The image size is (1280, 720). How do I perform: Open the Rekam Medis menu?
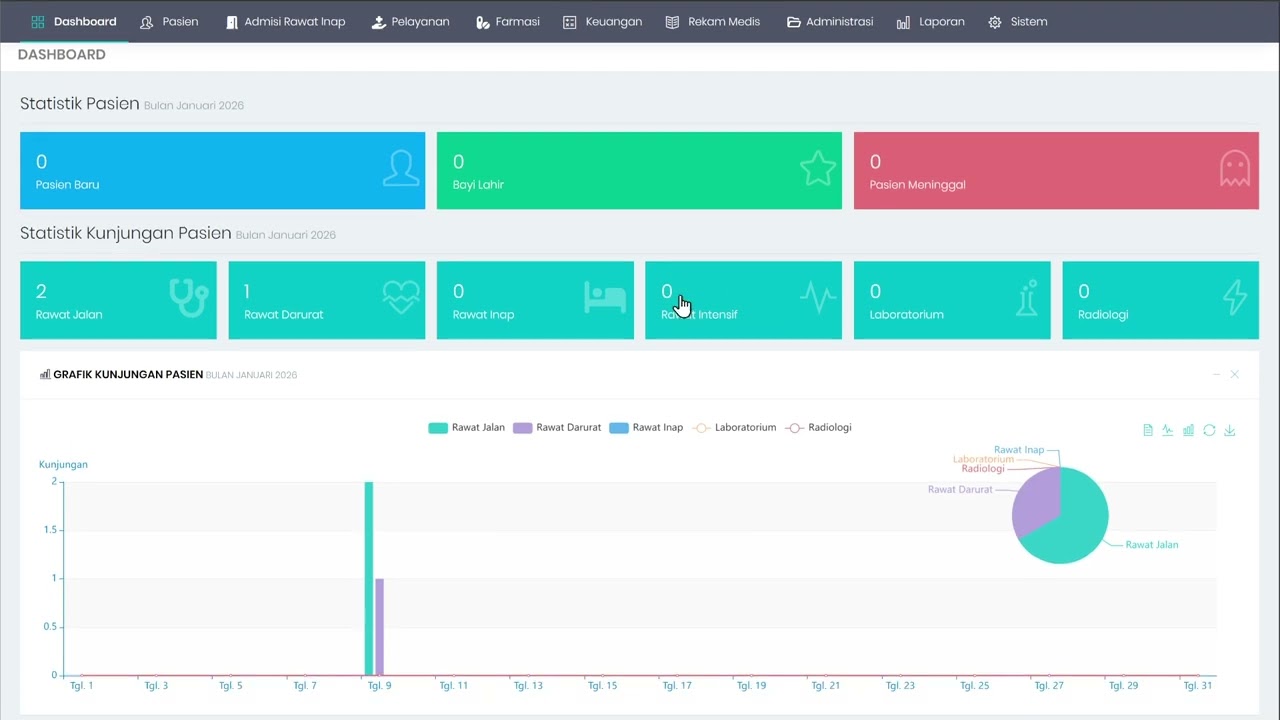(713, 22)
